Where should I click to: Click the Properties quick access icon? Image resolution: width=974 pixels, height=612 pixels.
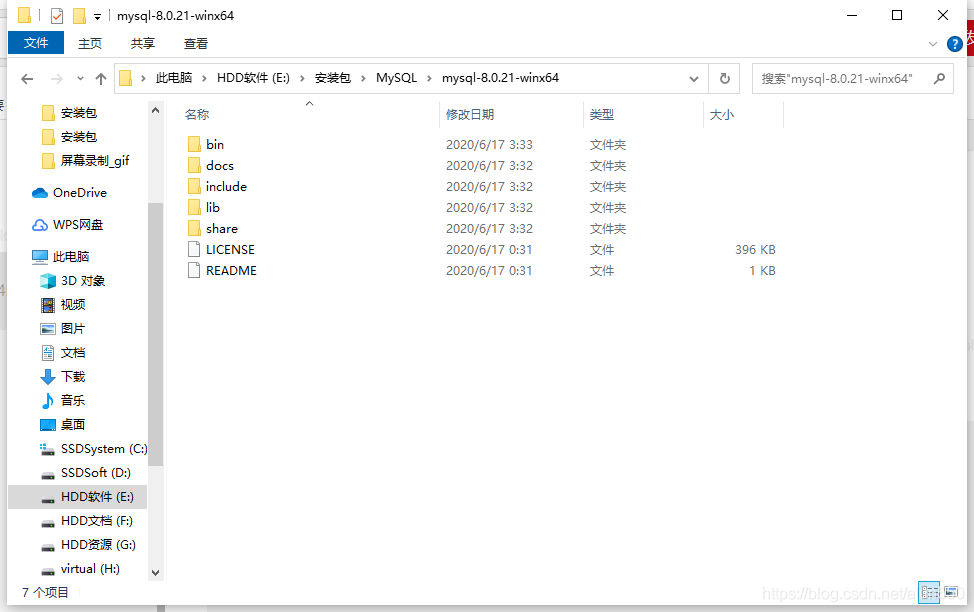(57, 16)
